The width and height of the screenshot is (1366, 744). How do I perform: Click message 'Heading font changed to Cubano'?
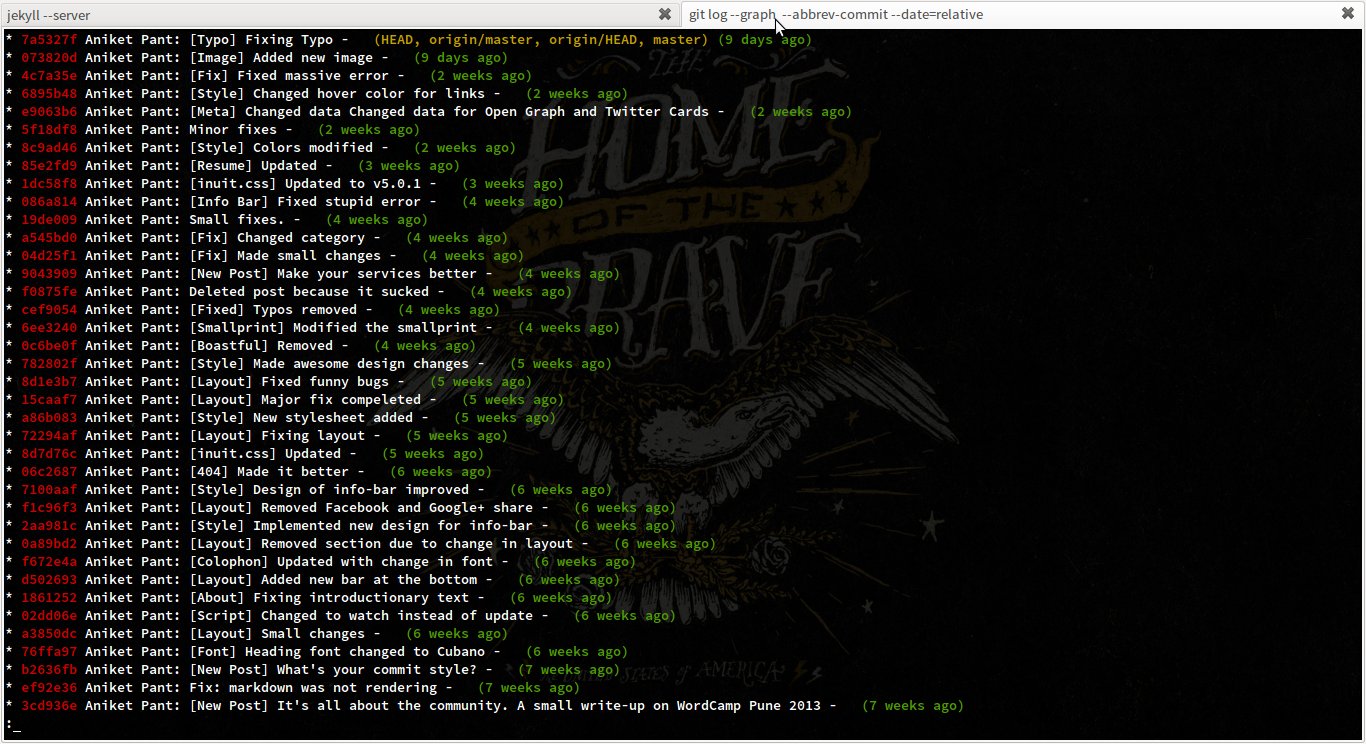coord(365,652)
